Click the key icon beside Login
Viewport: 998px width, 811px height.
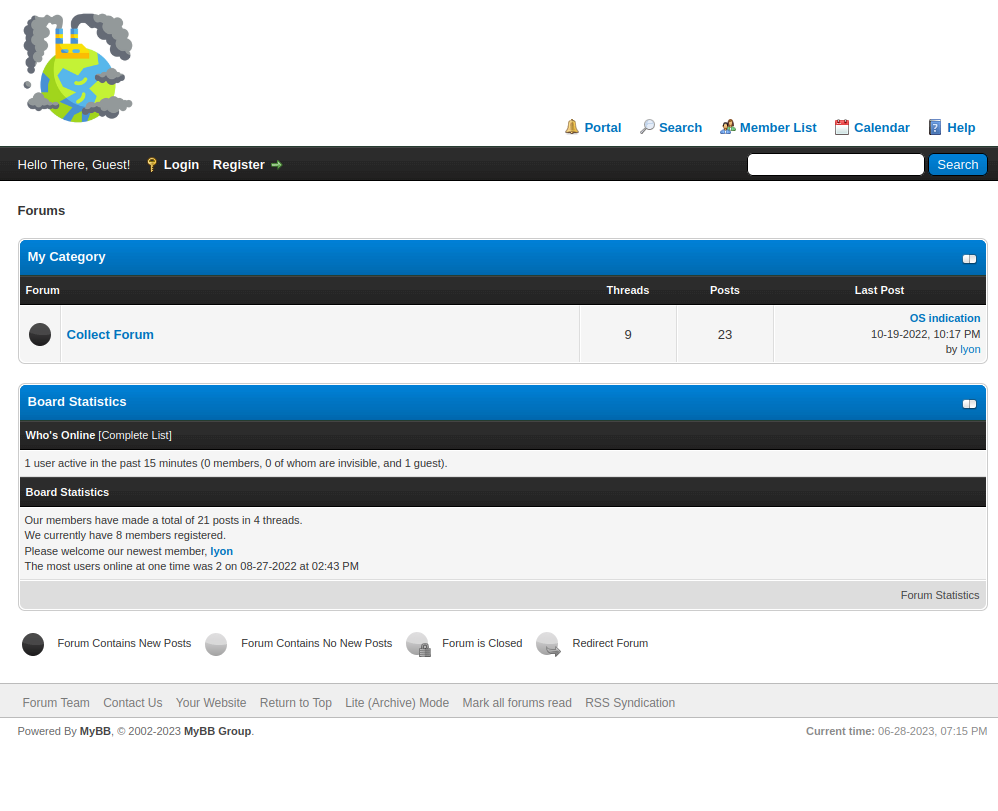coord(152,165)
